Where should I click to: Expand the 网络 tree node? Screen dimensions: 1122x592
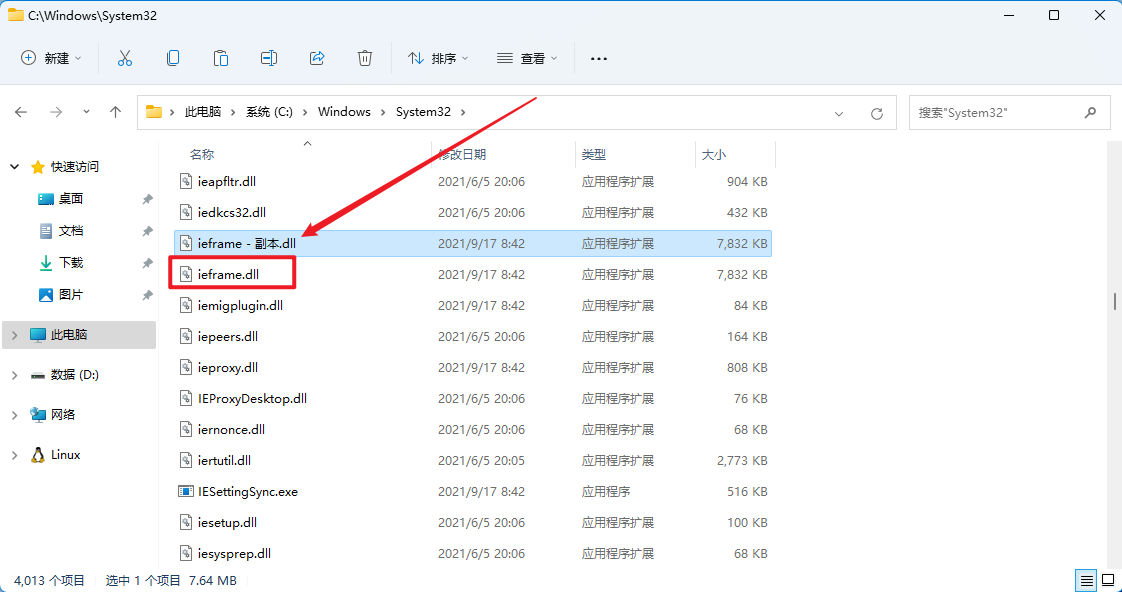[x=14, y=414]
